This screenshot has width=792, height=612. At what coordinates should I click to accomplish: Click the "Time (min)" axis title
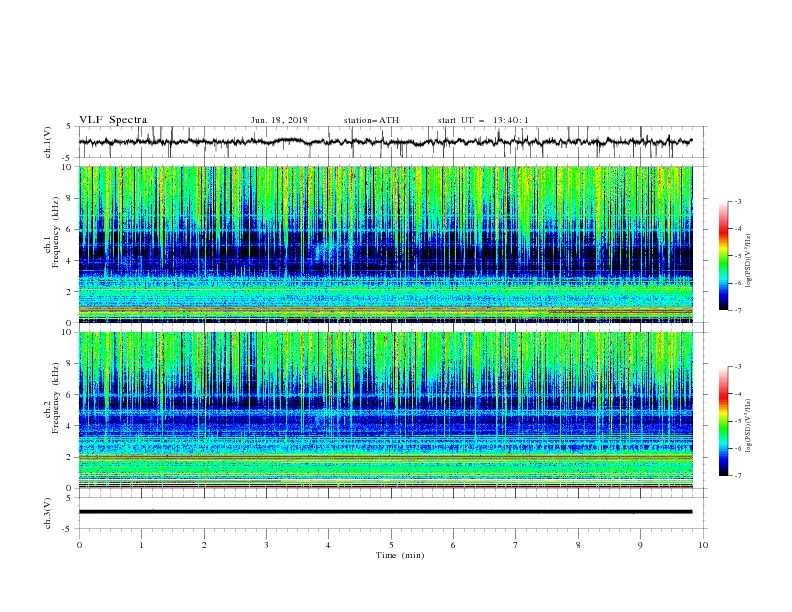[400, 555]
